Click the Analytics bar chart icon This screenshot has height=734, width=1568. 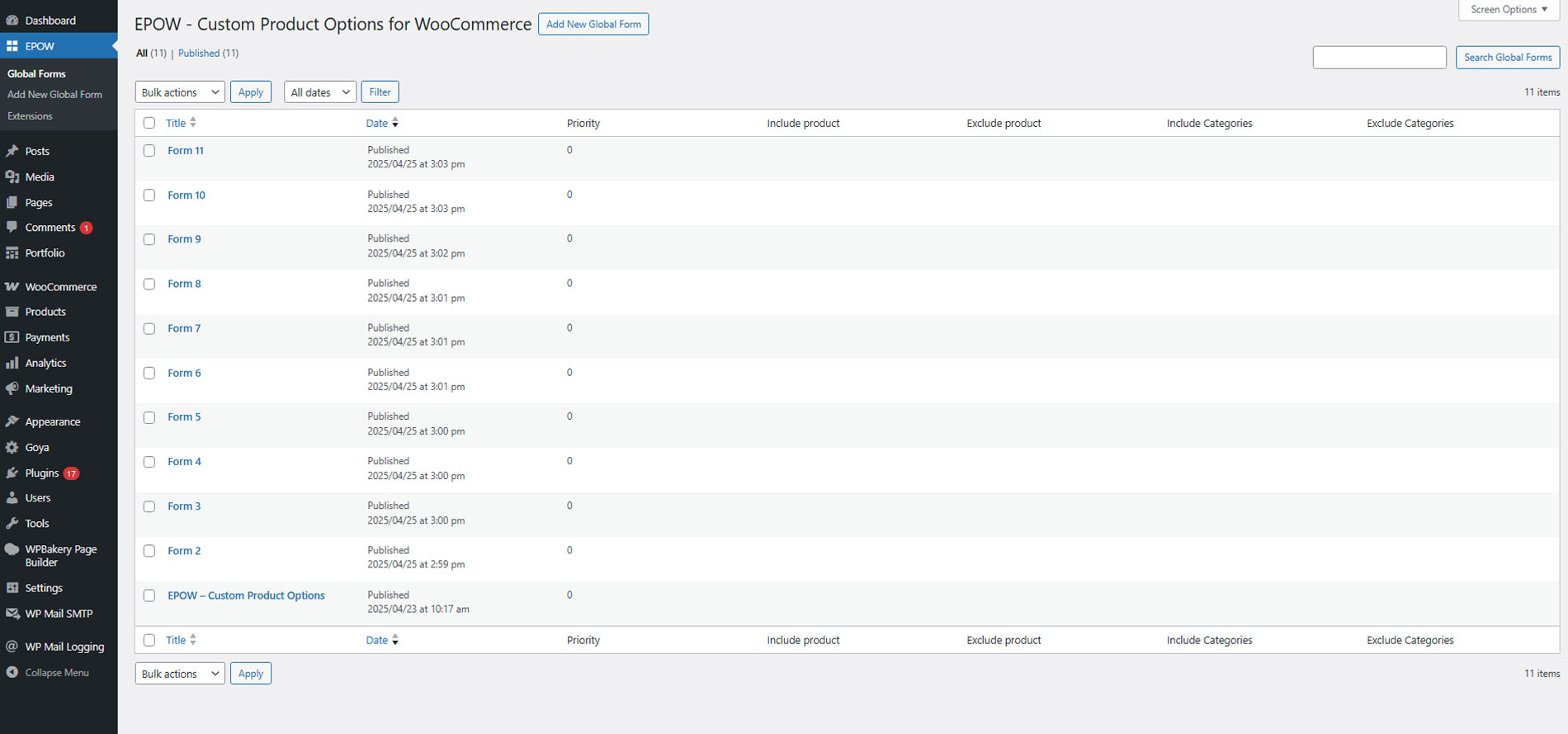coord(12,363)
